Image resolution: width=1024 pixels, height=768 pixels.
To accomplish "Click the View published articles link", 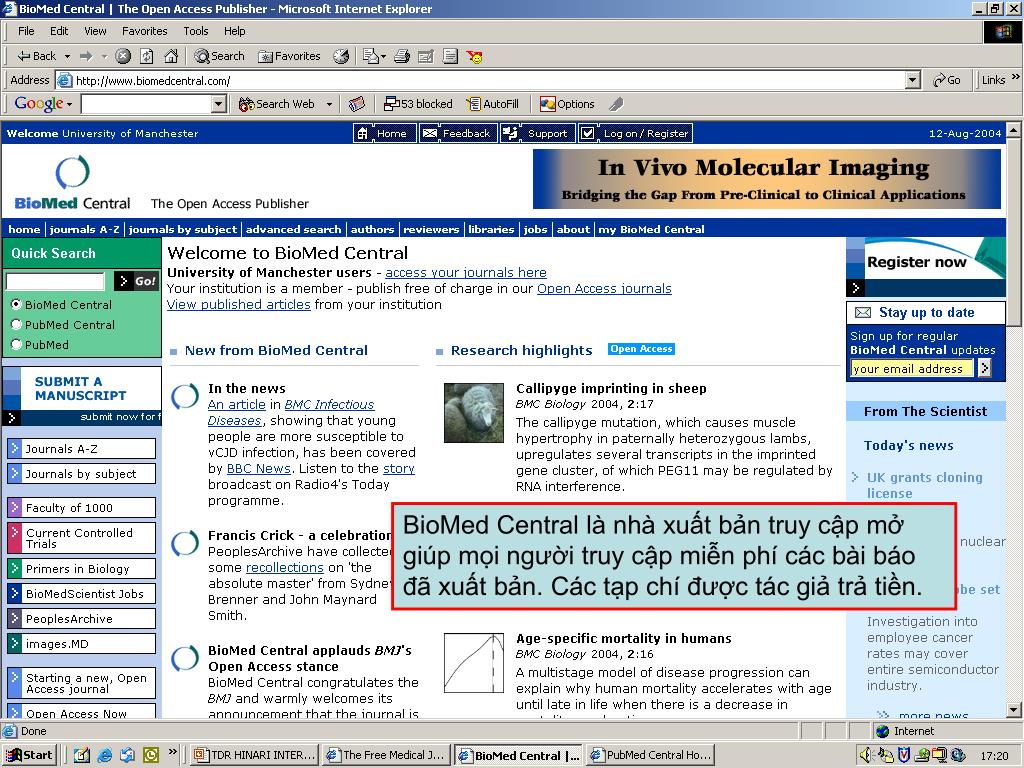I will [x=238, y=304].
